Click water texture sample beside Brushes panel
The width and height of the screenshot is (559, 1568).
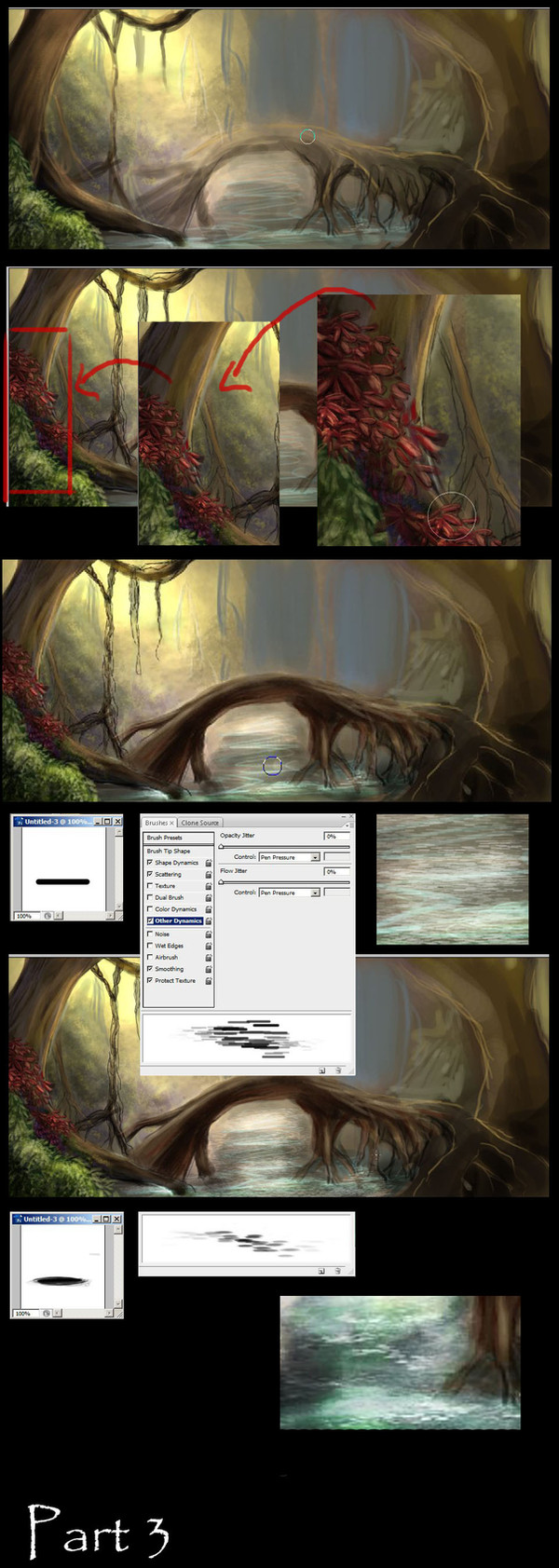pos(452,879)
